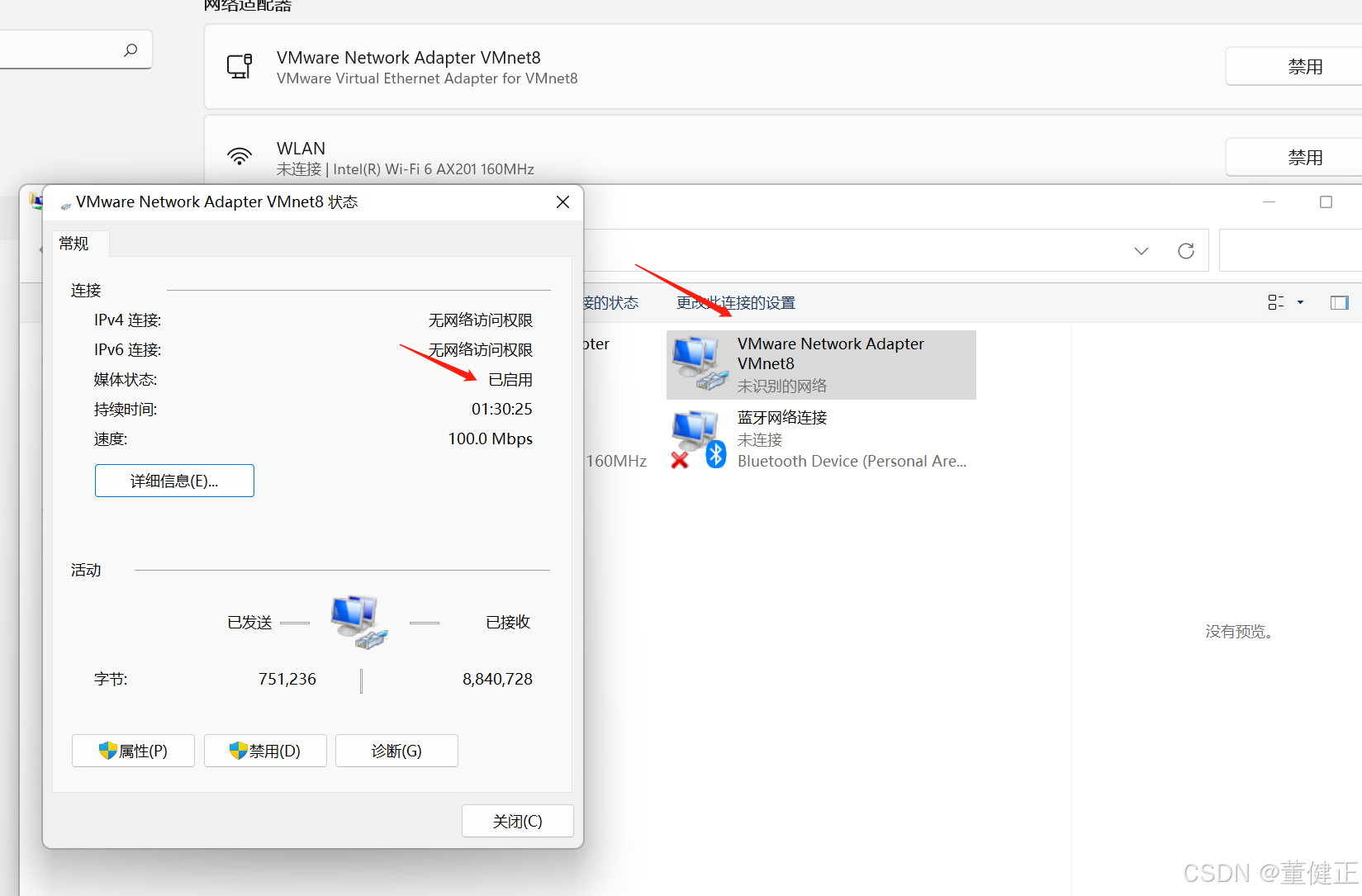Screen dimensions: 1362x896
Task: Toggle the preview pane icon
Action: tap(1340, 302)
